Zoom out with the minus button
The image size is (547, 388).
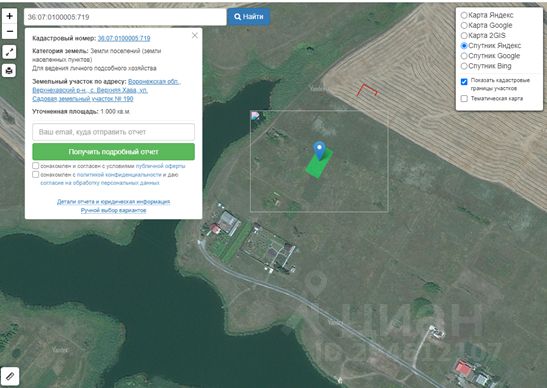[9, 31]
